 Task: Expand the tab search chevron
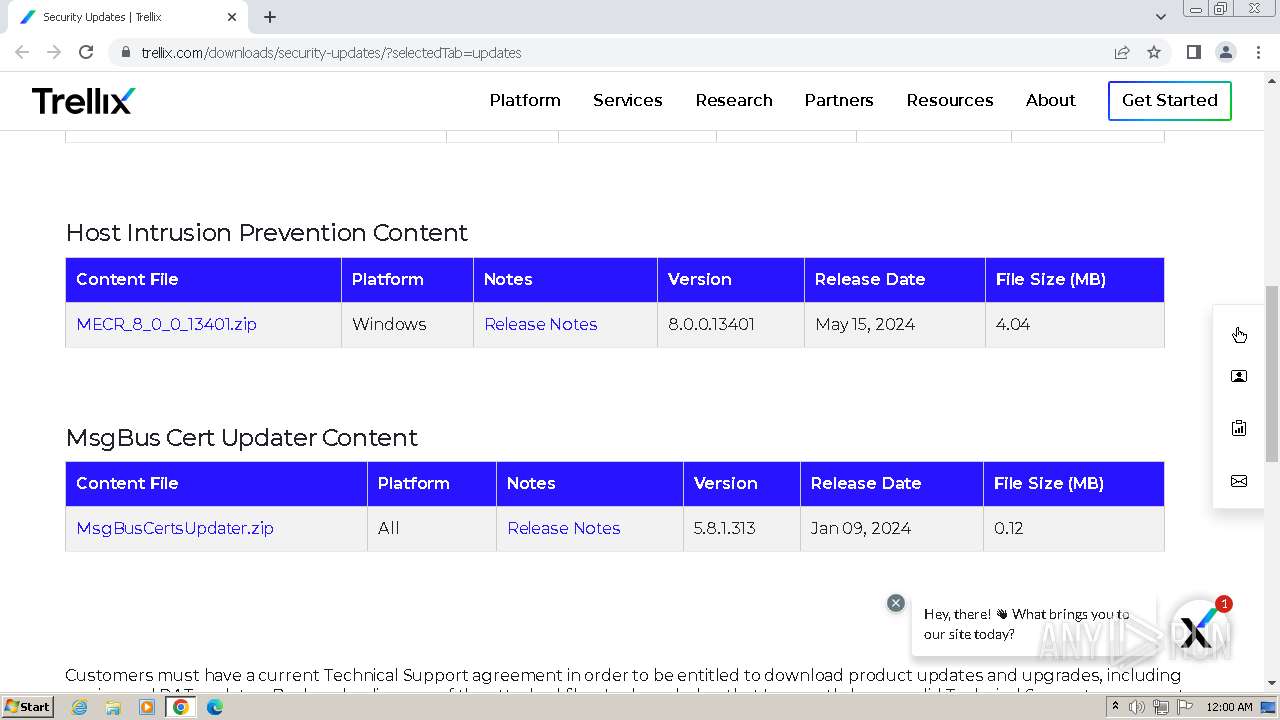(1161, 17)
